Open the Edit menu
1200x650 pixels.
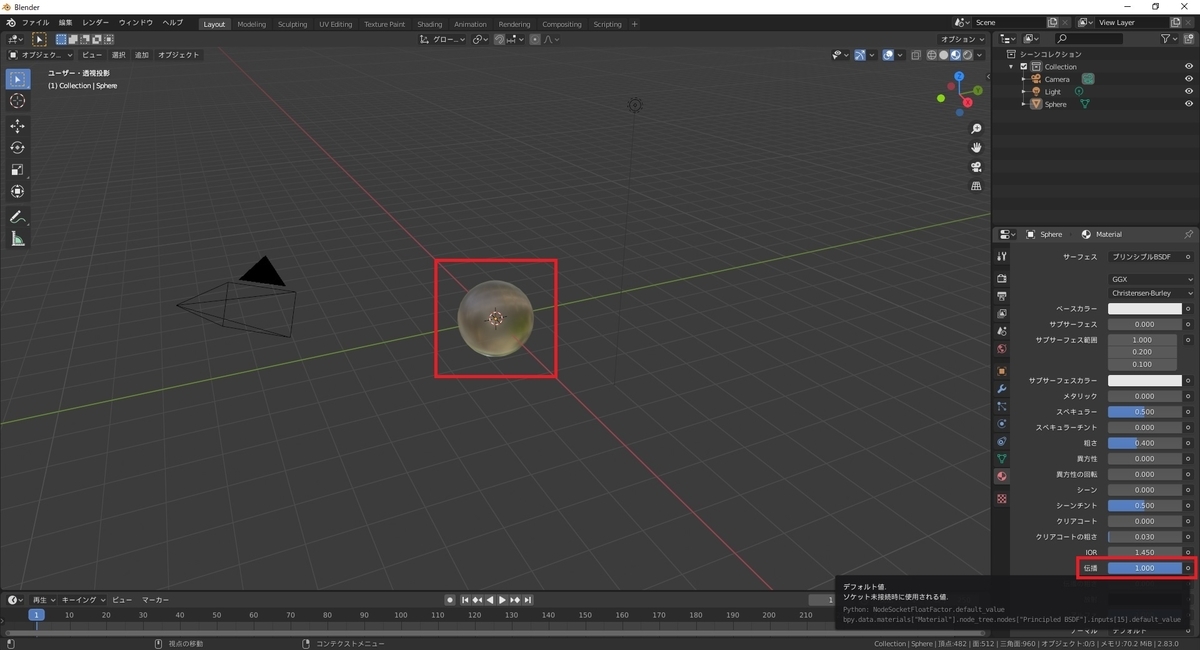tap(65, 22)
